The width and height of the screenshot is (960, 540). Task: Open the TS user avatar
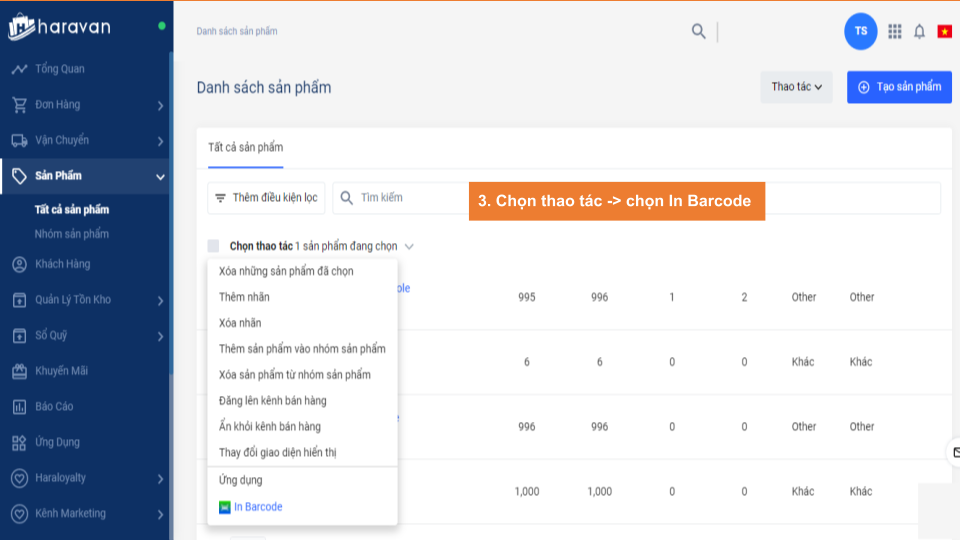[x=860, y=31]
